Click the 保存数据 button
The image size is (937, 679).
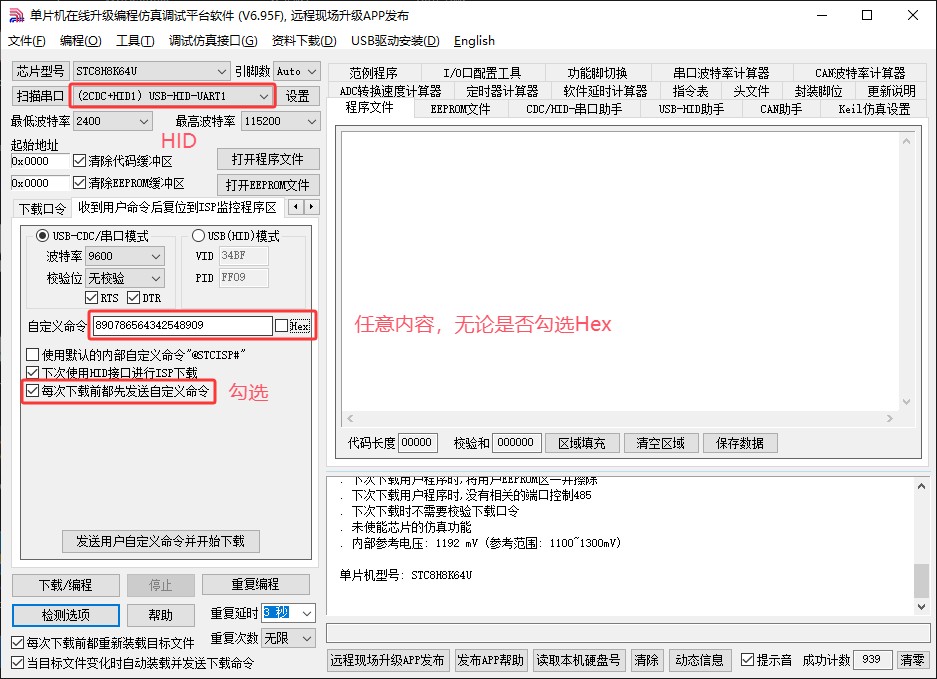(740, 443)
